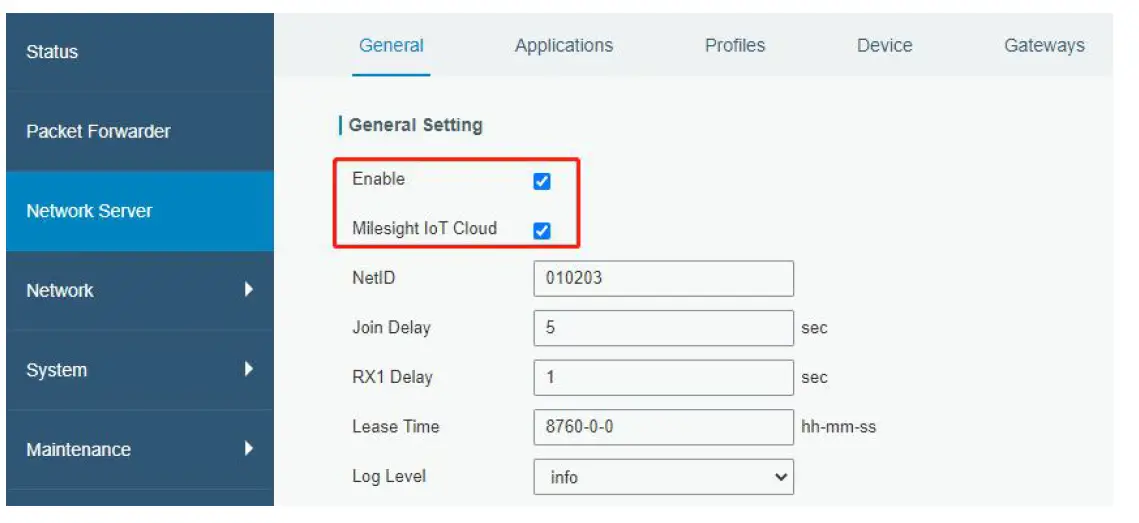Toggle the Enable checkbox
1139x523 pixels.
tap(542, 181)
